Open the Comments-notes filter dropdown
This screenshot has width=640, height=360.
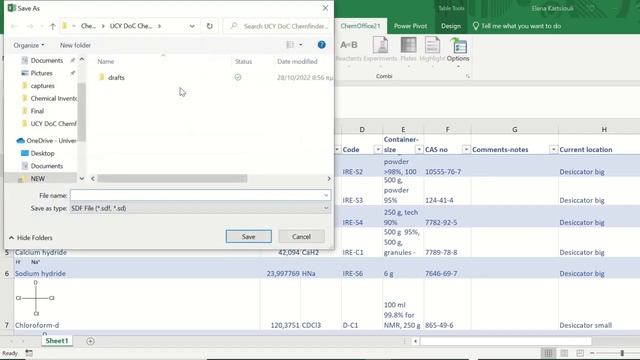[553, 150]
